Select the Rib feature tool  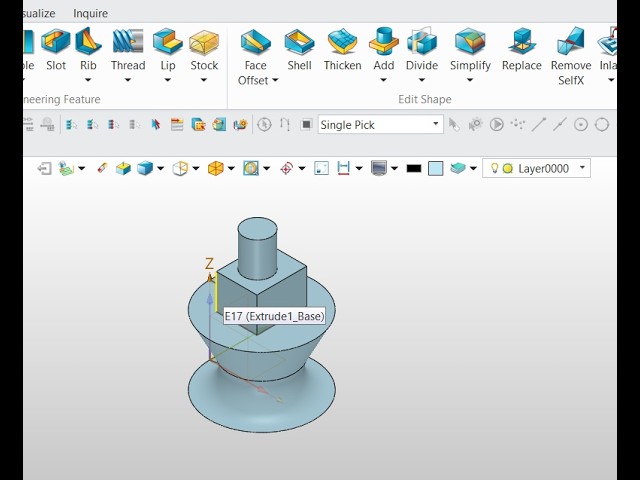pos(88,49)
